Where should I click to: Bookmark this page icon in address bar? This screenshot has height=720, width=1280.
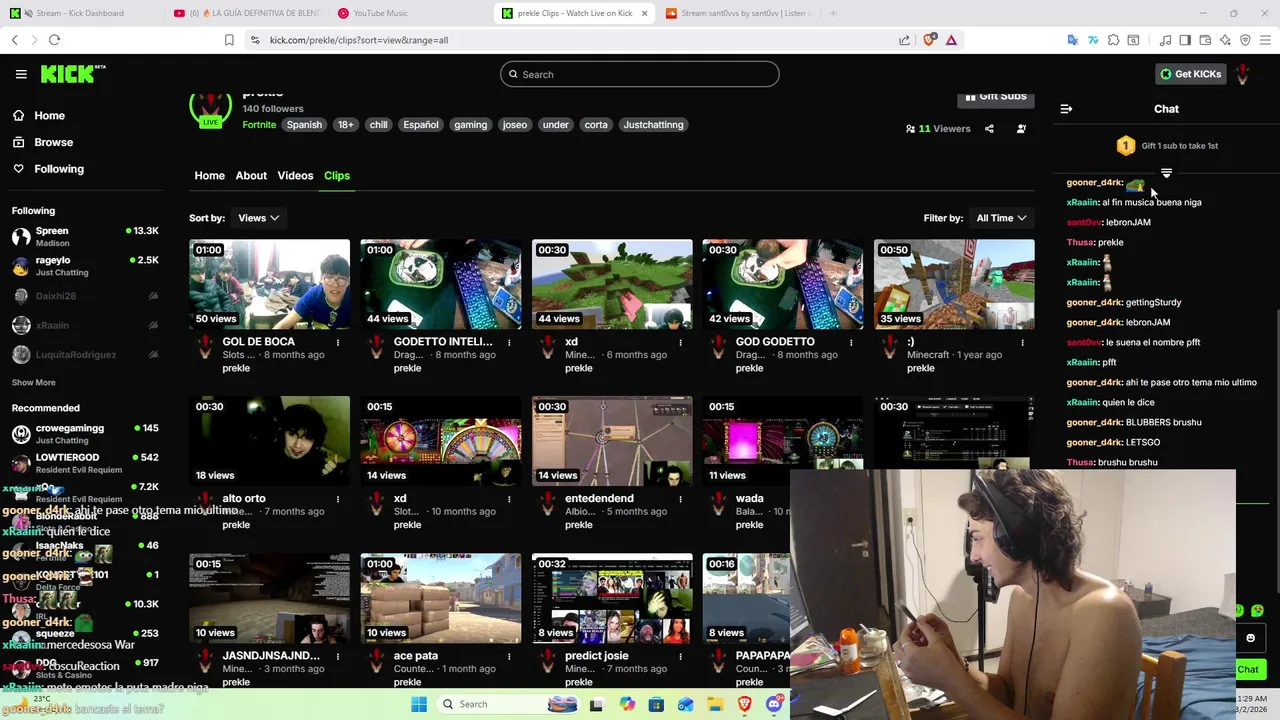[x=229, y=40]
